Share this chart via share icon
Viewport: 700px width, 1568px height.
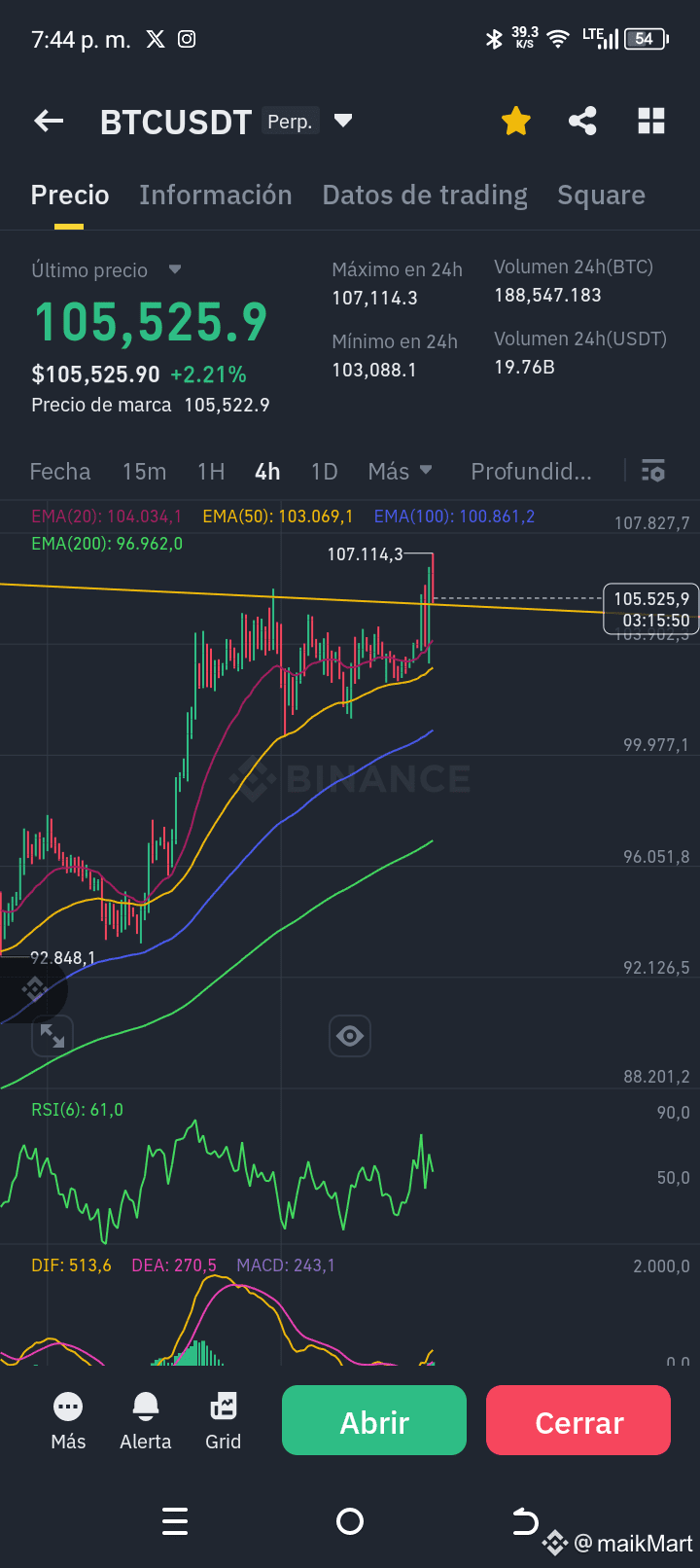pos(582,122)
